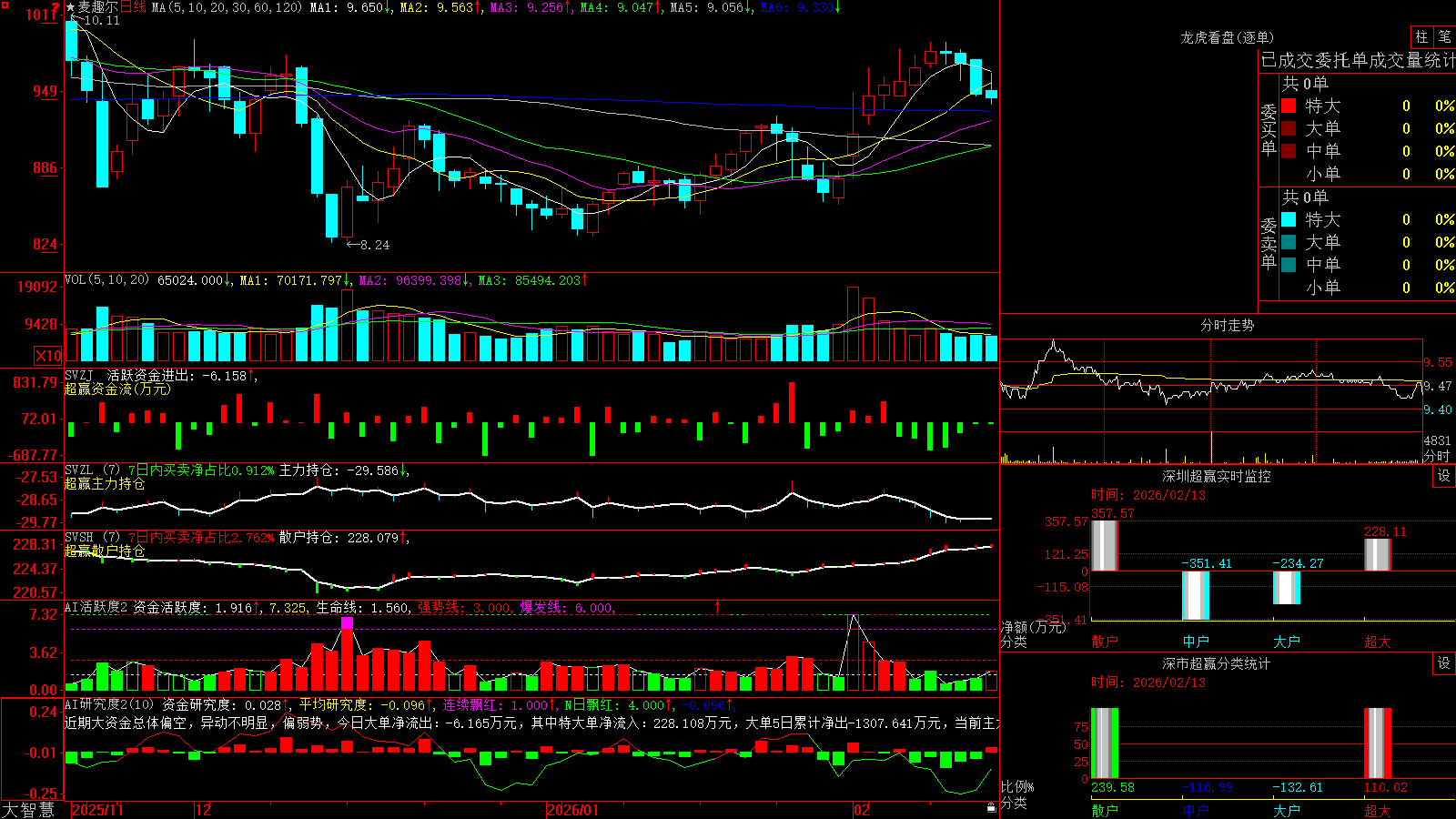Click the SVZL (7) indicator name
The width and height of the screenshot is (1456, 819).
(x=92, y=470)
